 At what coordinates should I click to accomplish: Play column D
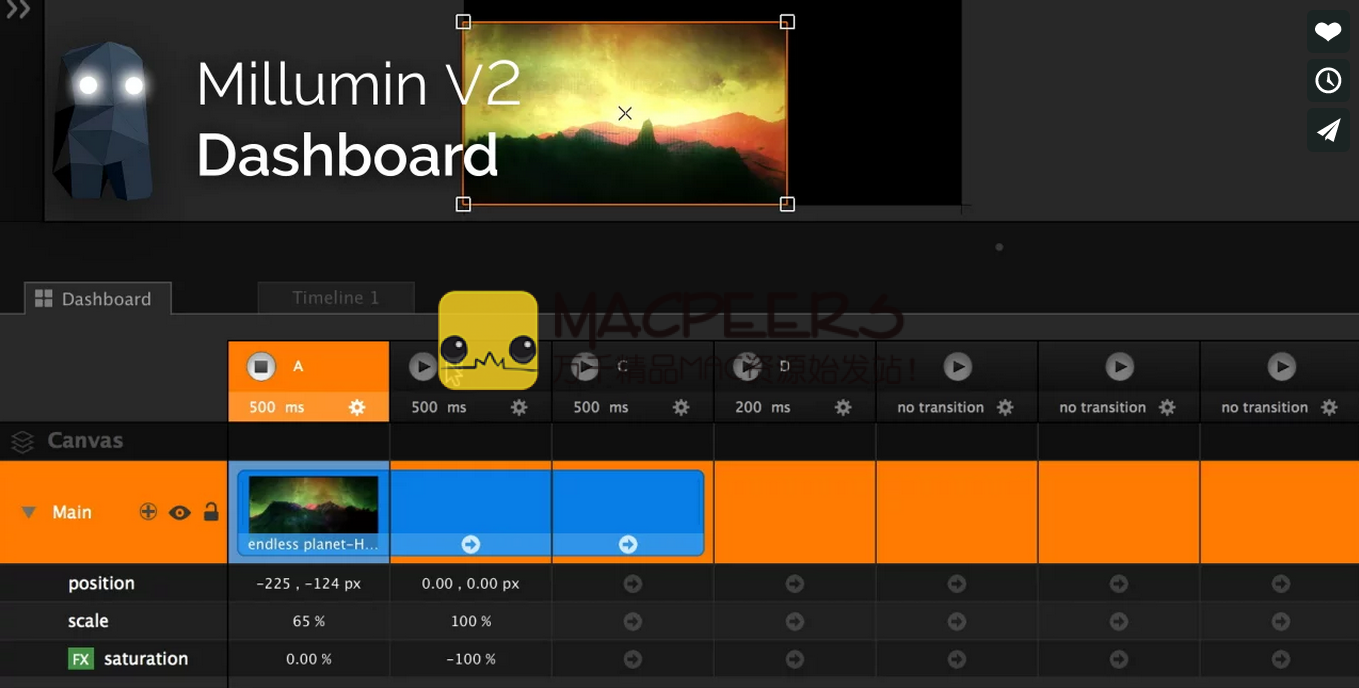[x=747, y=367]
